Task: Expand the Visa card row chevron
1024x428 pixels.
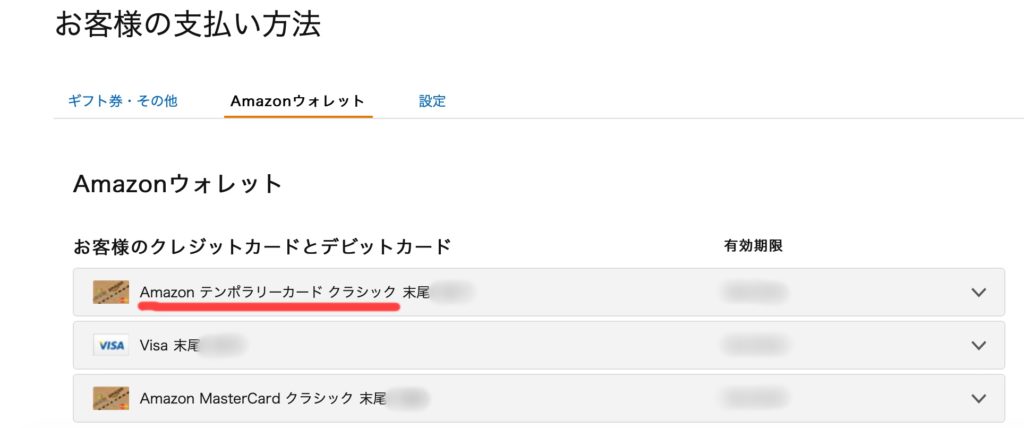Action: (979, 345)
